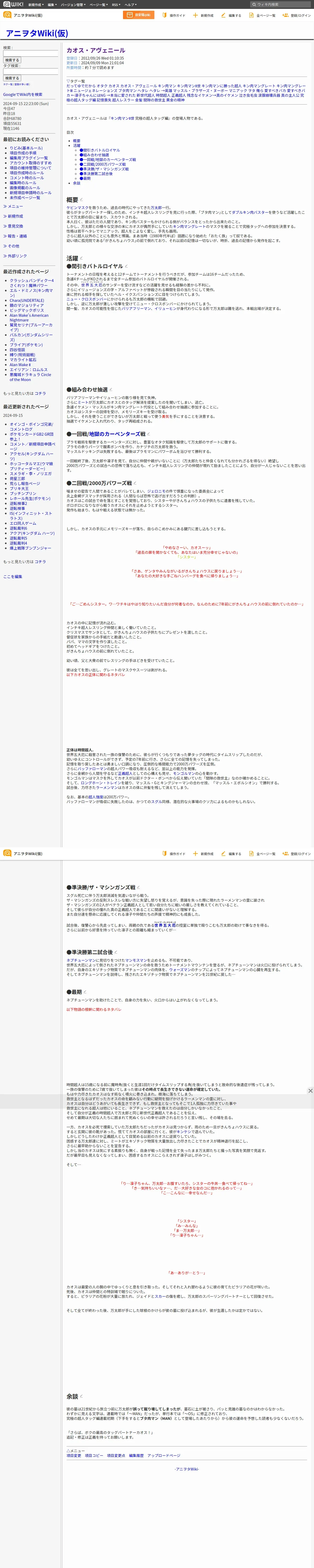314x1568 pixels.
Task: Click the 項目変更 link in the footer menu
Action: (x=74, y=1455)
